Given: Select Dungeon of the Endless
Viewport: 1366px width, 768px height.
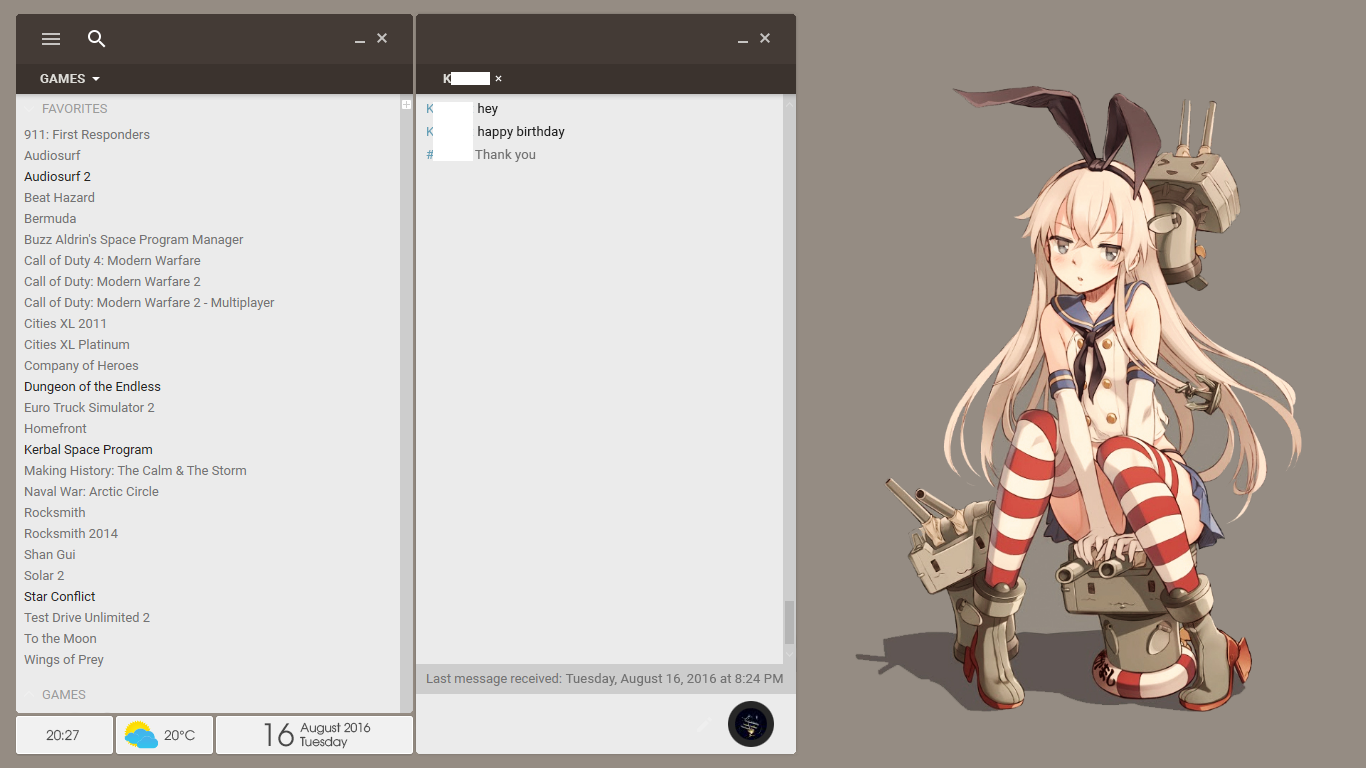Looking at the screenshot, I should [92, 387].
